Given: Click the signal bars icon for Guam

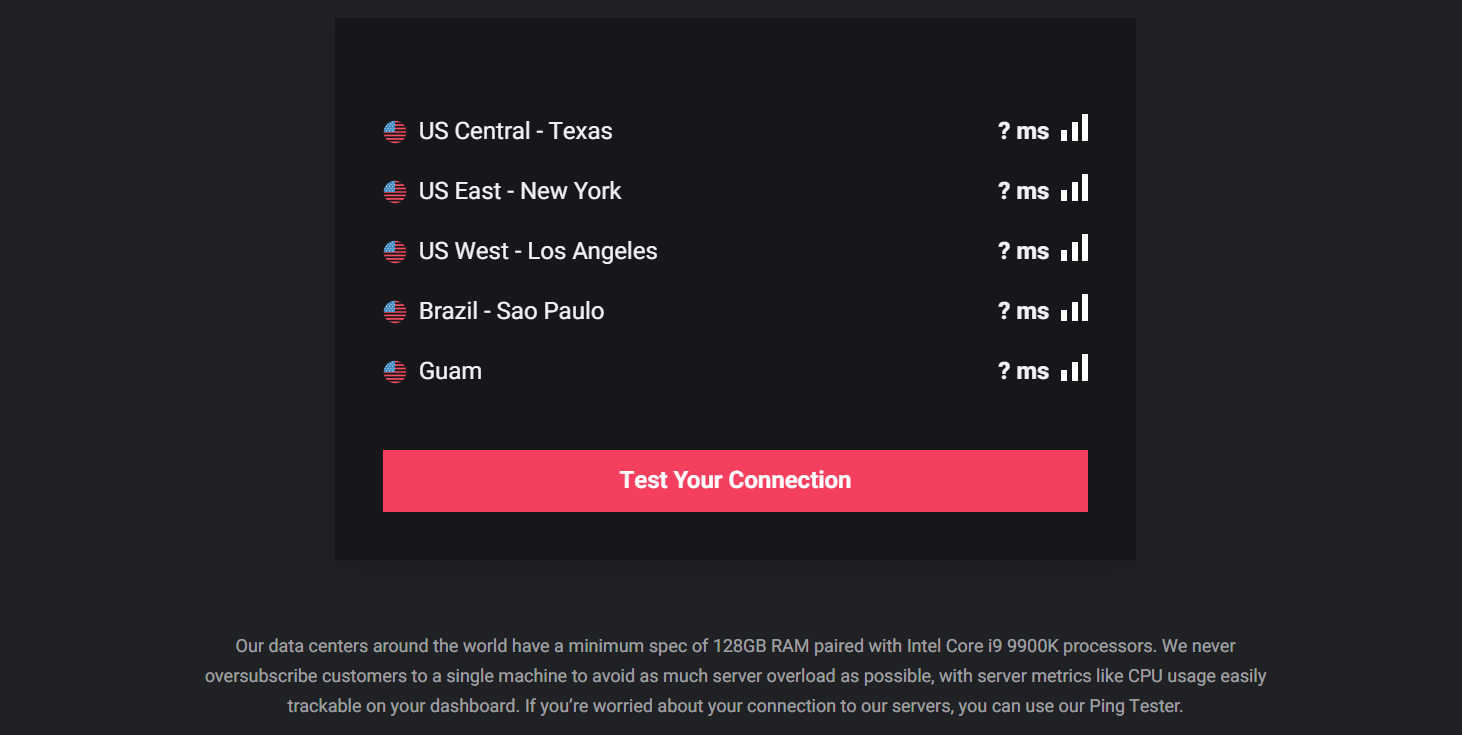Looking at the screenshot, I should pyautogui.click(x=1075, y=368).
